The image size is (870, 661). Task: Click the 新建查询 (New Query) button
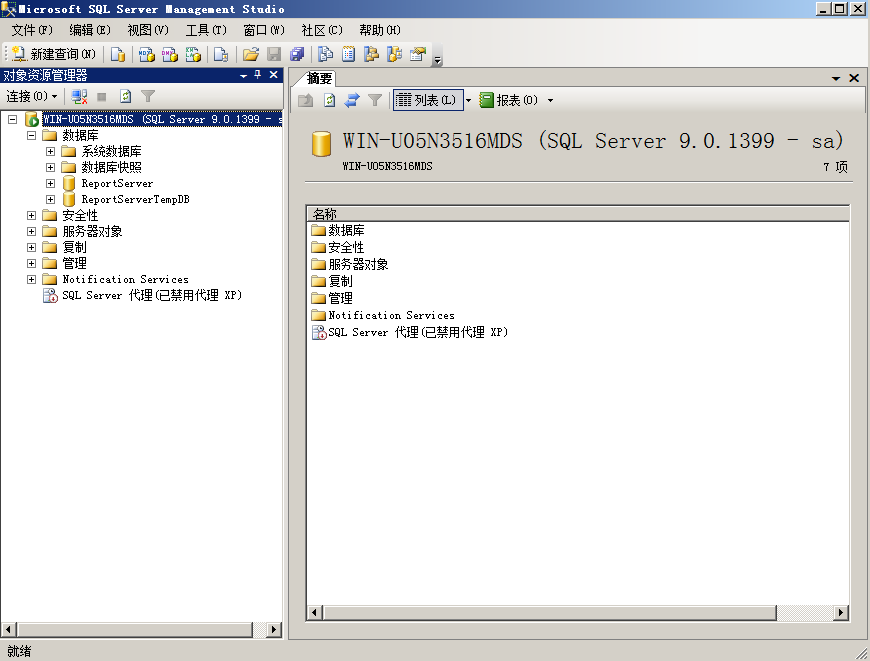(54, 54)
